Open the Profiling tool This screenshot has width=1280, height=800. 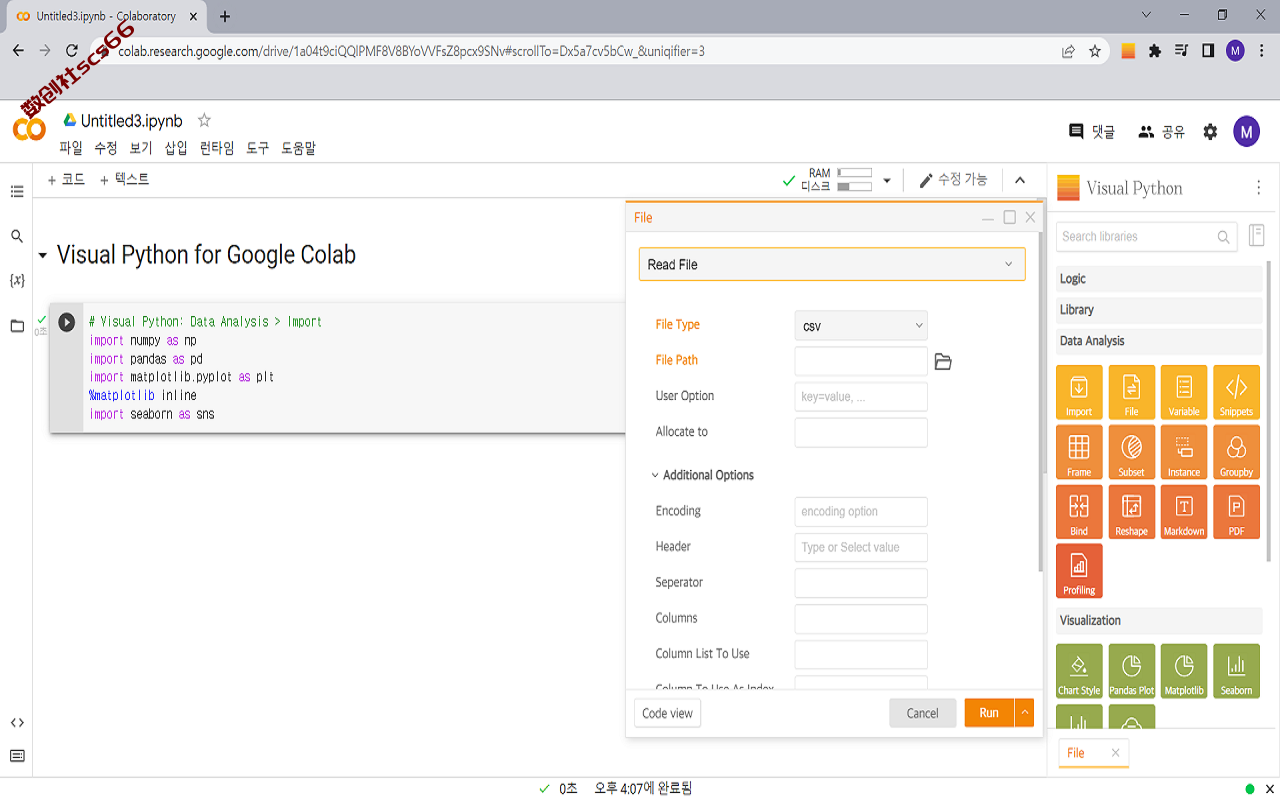coord(1079,571)
